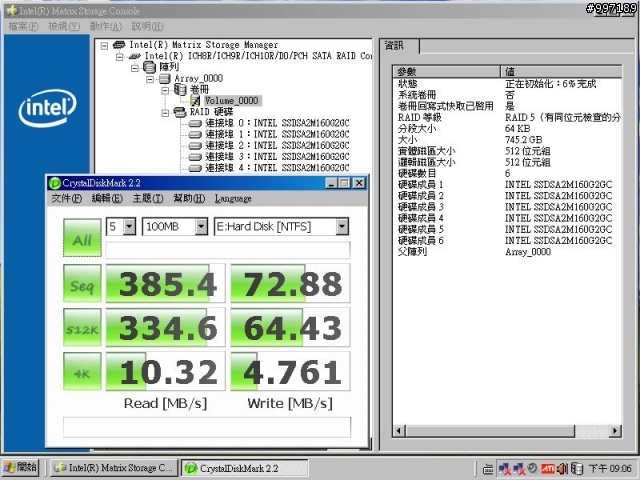Select the disk icon for 連接埠 0
Image resolution: width=640 pixels, height=480 pixels.
(195, 123)
